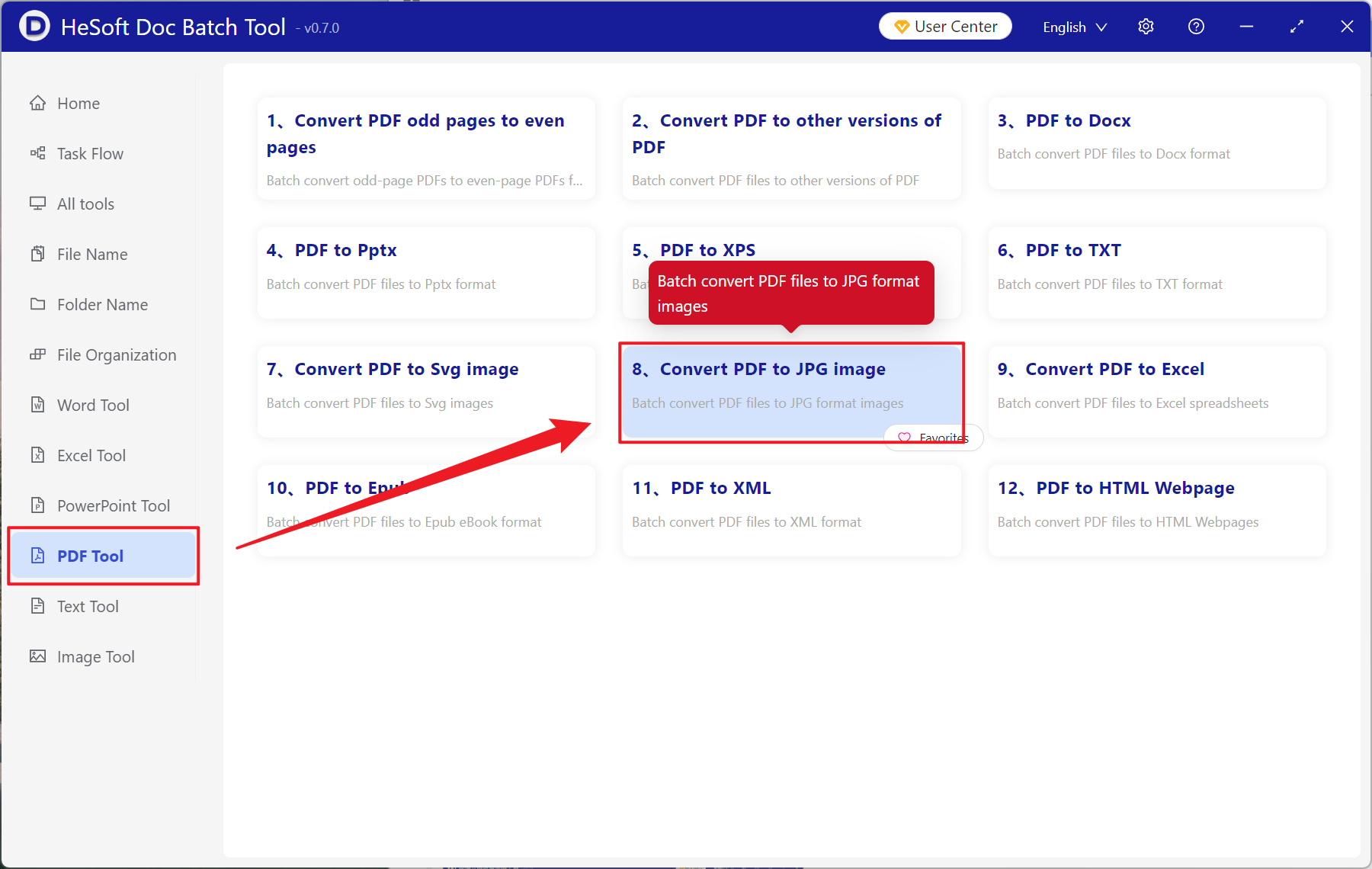Open the PDF to Epub card
The width and height of the screenshot is (1372, 869).
426,510
